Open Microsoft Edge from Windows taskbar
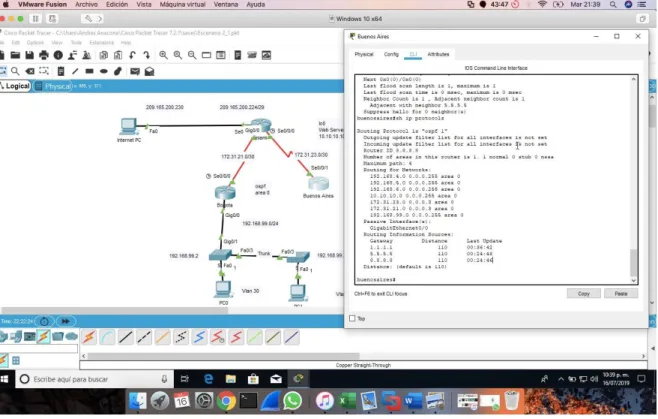The height and width of the screenshot is (419, 658). (208, 379)
